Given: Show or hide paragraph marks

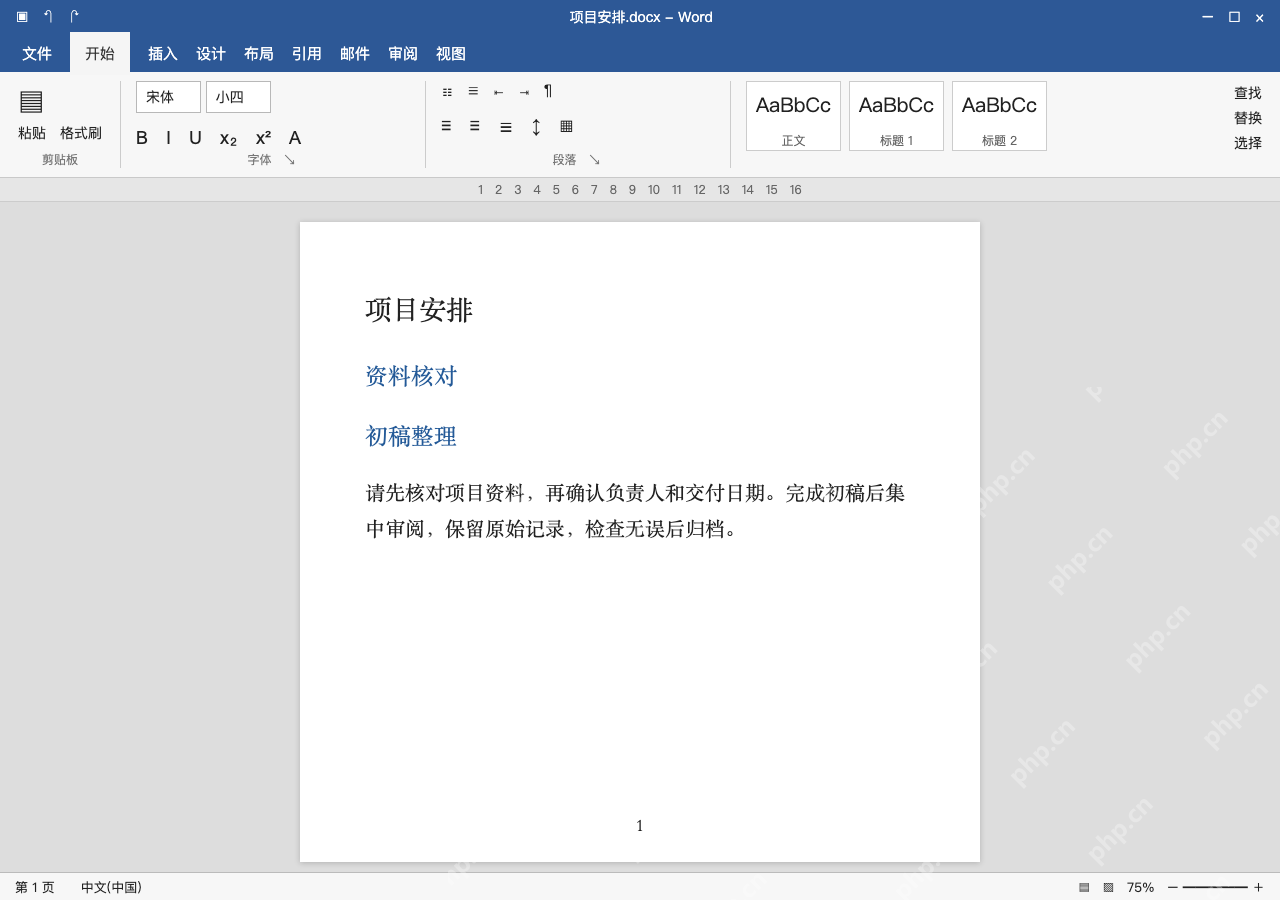Looking at the screenshot, I should coord(548,91).
